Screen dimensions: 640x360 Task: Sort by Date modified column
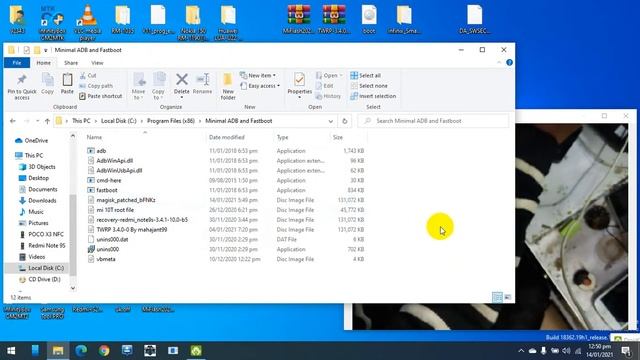click(x=227, y=137)
